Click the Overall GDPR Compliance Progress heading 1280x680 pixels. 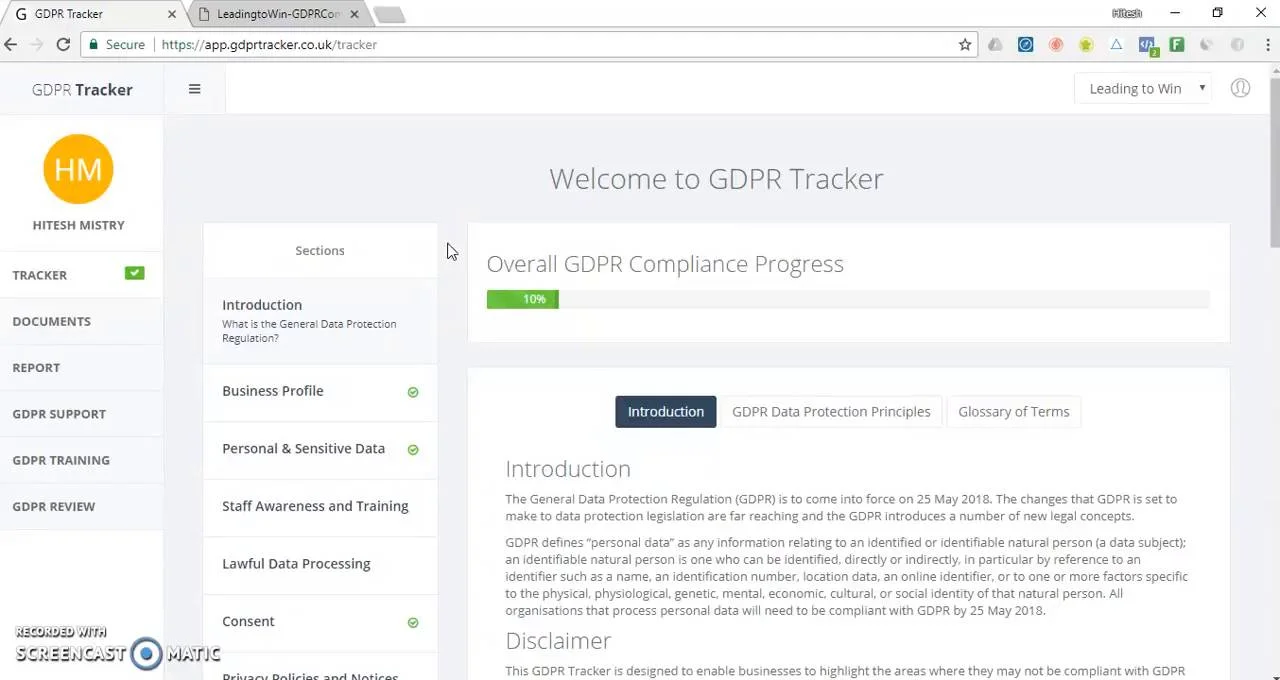(x=665, y=264)
